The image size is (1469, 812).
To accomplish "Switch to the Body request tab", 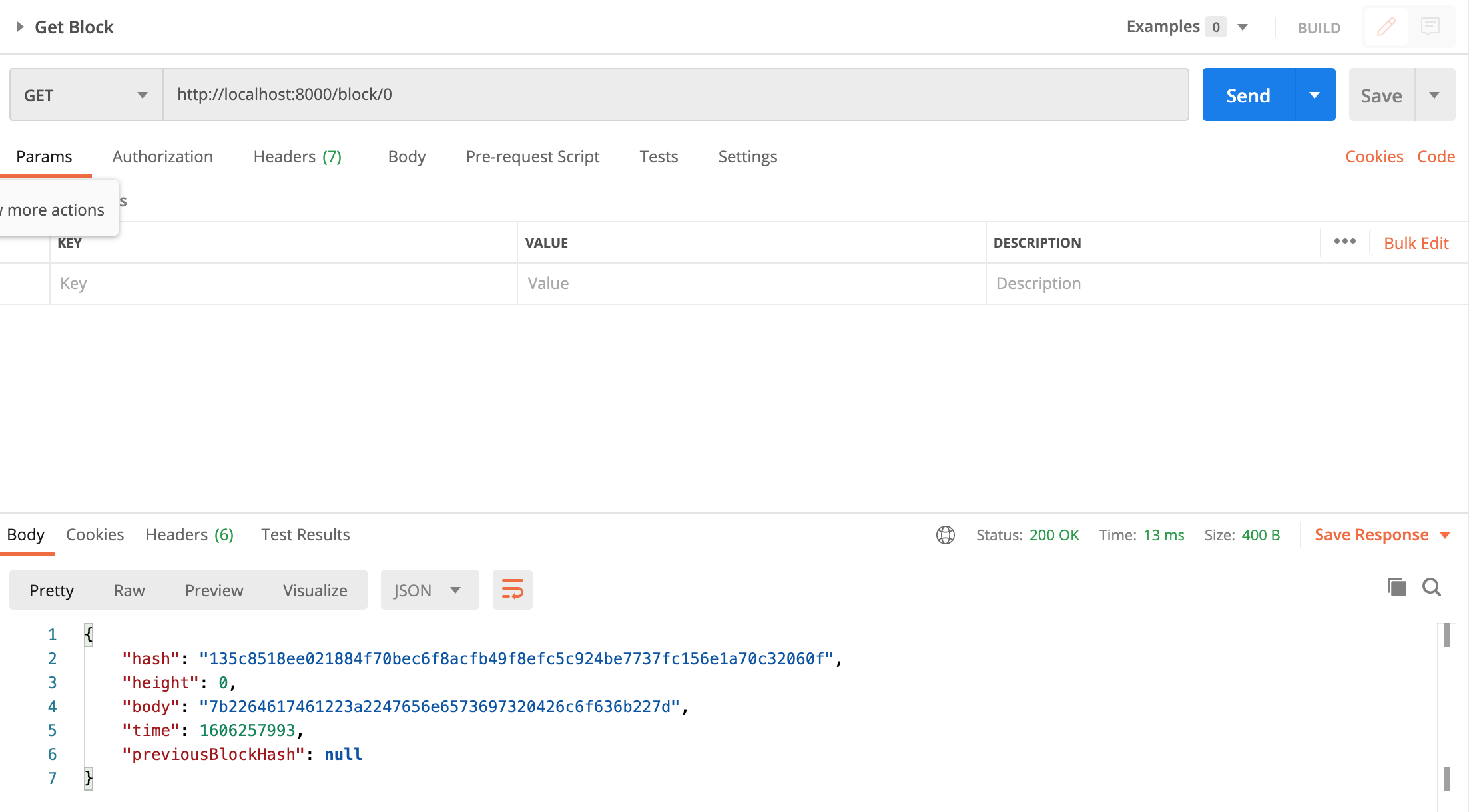I will pyautogui.click(x=406, y=156).
